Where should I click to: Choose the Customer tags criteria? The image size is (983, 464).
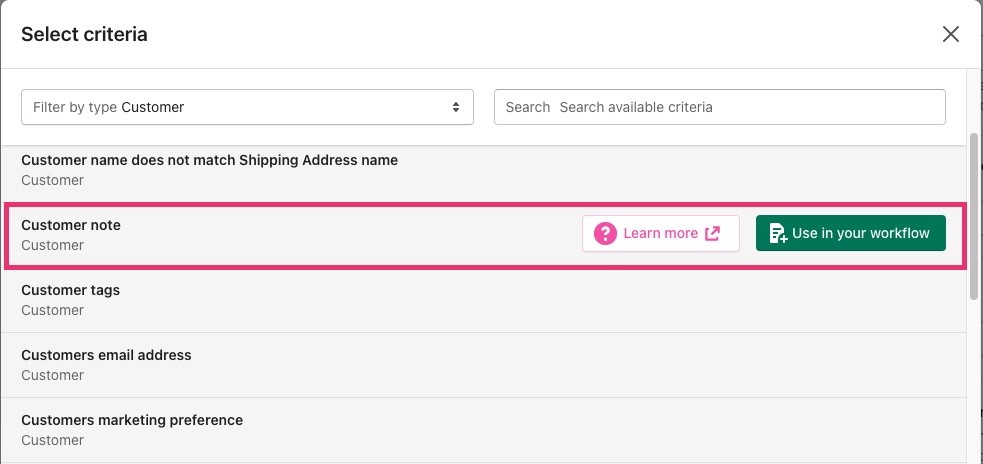(x=483, y=300)
